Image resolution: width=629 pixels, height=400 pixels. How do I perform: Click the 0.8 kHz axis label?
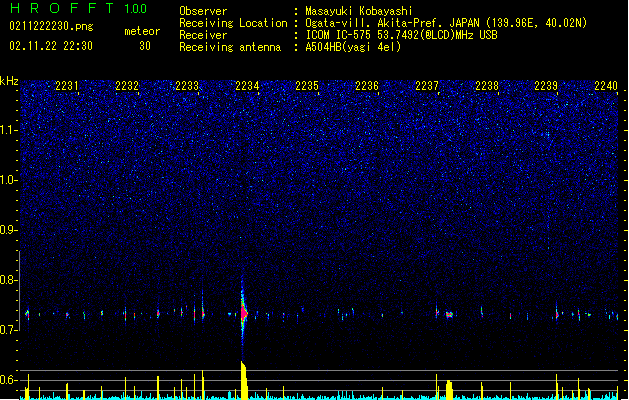point(8,280)
